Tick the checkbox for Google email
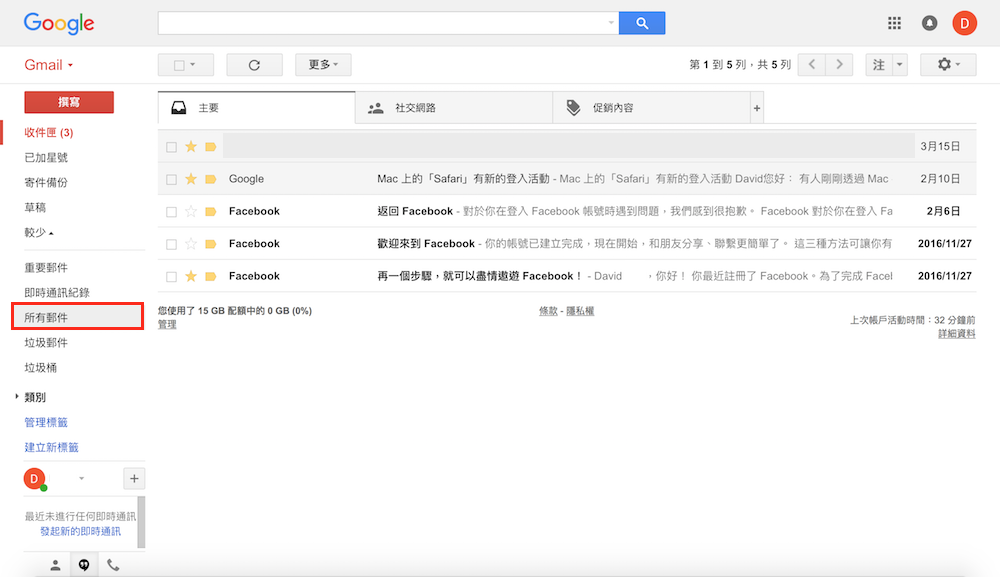Image resolution: width=1000 pixels, height=577 pixels. pos(171,179)
